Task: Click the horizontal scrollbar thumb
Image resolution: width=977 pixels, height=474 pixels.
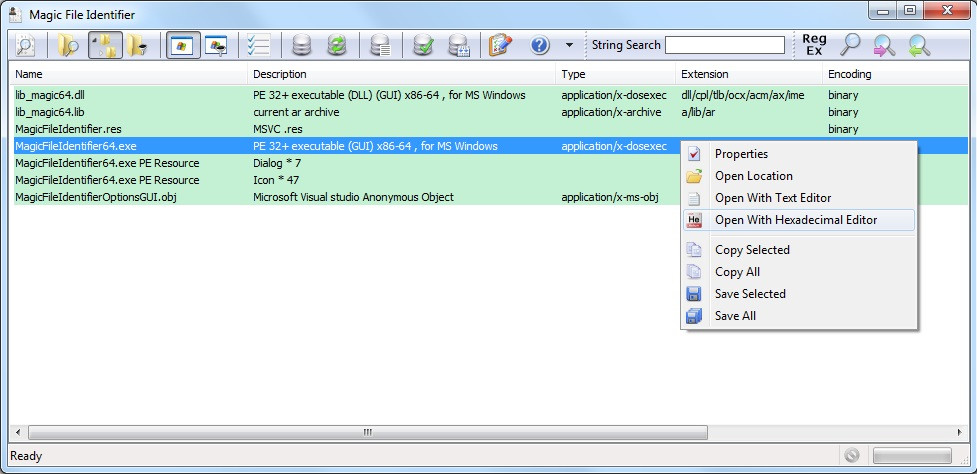Action: (x=368, y=432)
